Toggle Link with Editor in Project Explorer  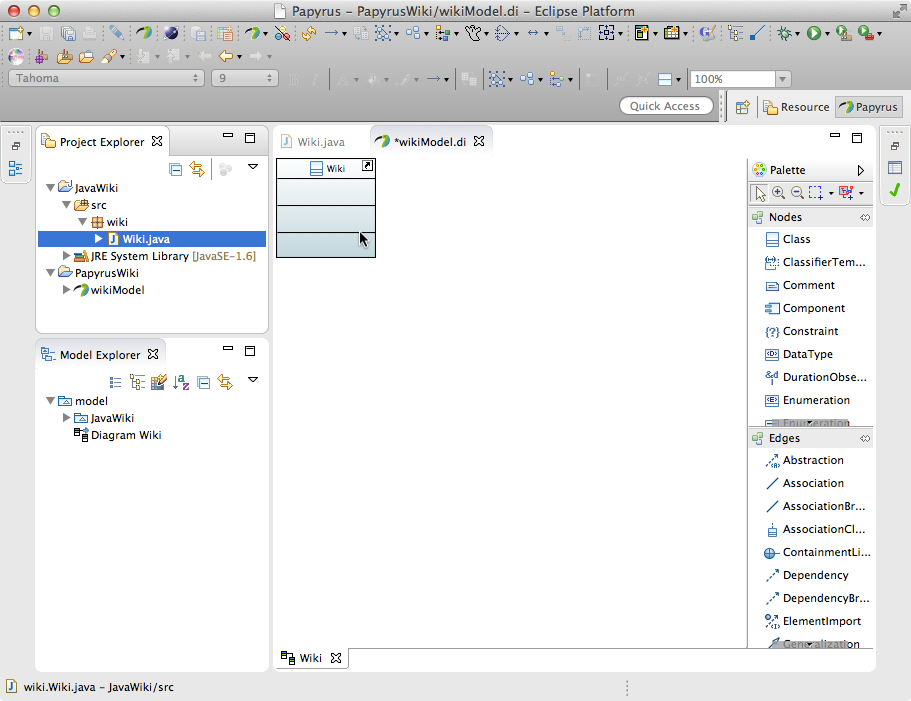(x=197, y=169)
